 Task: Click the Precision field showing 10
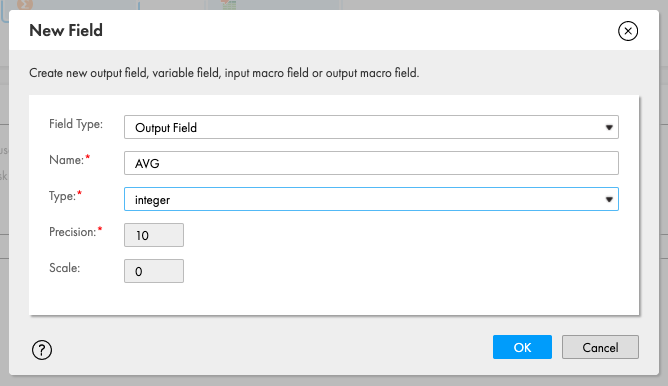(x=154, y=235)
